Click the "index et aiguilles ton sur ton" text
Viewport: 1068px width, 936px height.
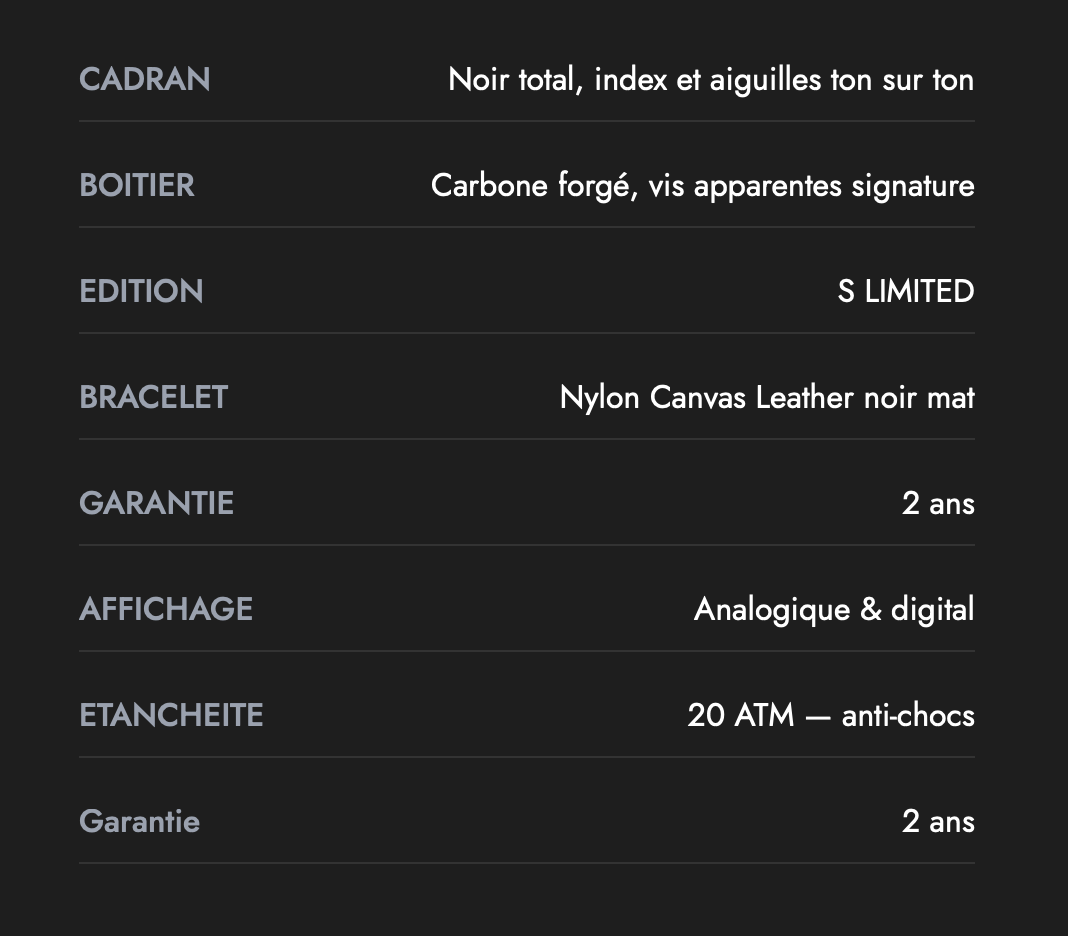pos(784,80)
